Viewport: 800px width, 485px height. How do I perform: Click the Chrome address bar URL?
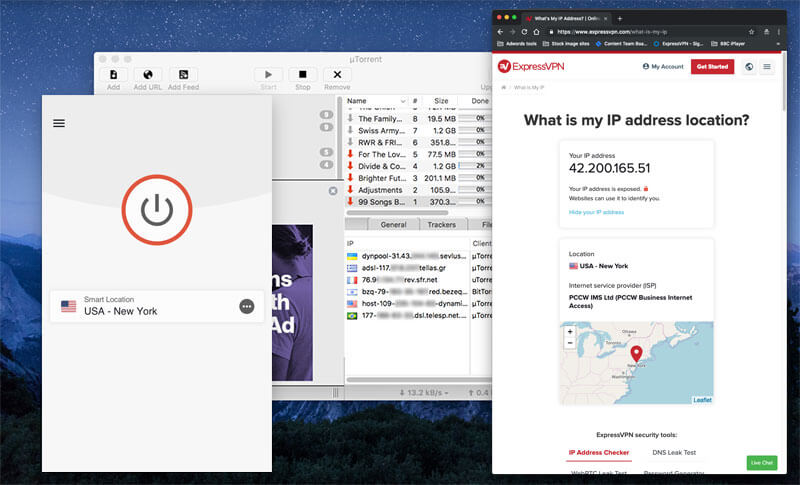(611, 32)
